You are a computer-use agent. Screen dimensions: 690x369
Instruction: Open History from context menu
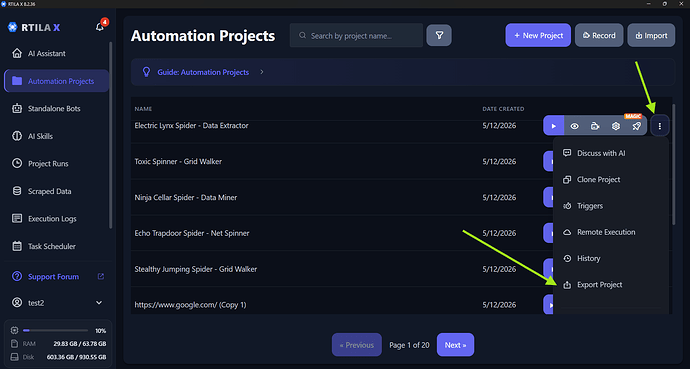click(x=611, y=258)
